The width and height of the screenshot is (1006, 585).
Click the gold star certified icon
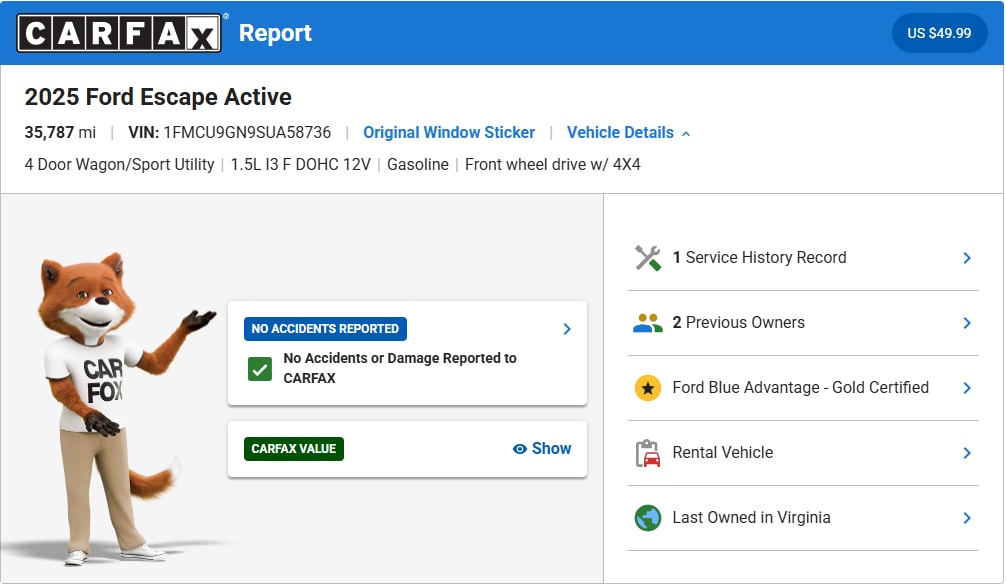pyautogui.click(x=648, y=388)
